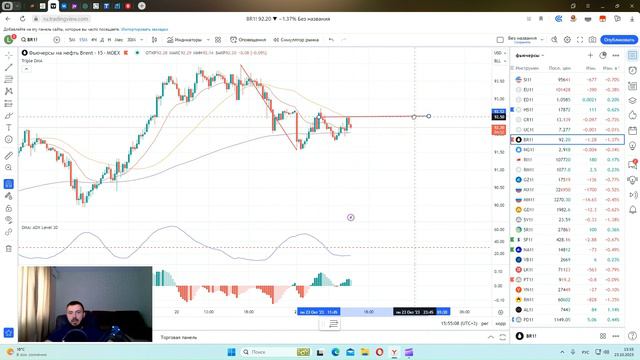Open the Симулятор рынка replay button
This screenshot has height=360, width=640.
[296, 40]
